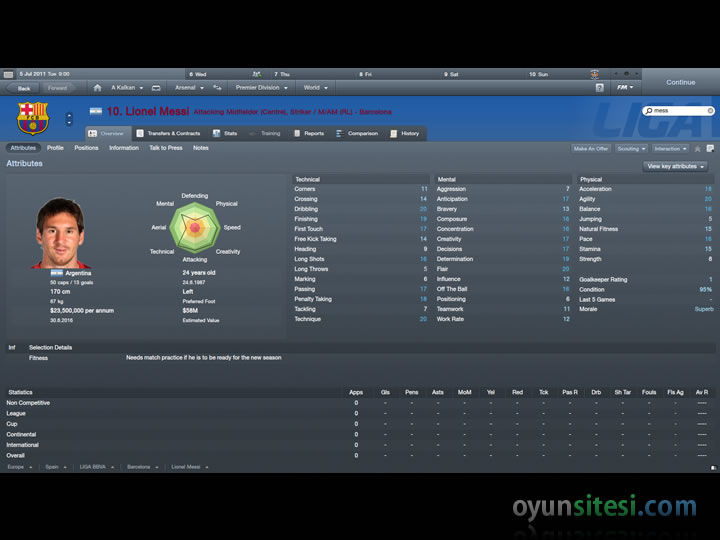Click the player cycle up/down stepper
This screenshot has height=540, width=720.
click(x=69, y=119)
